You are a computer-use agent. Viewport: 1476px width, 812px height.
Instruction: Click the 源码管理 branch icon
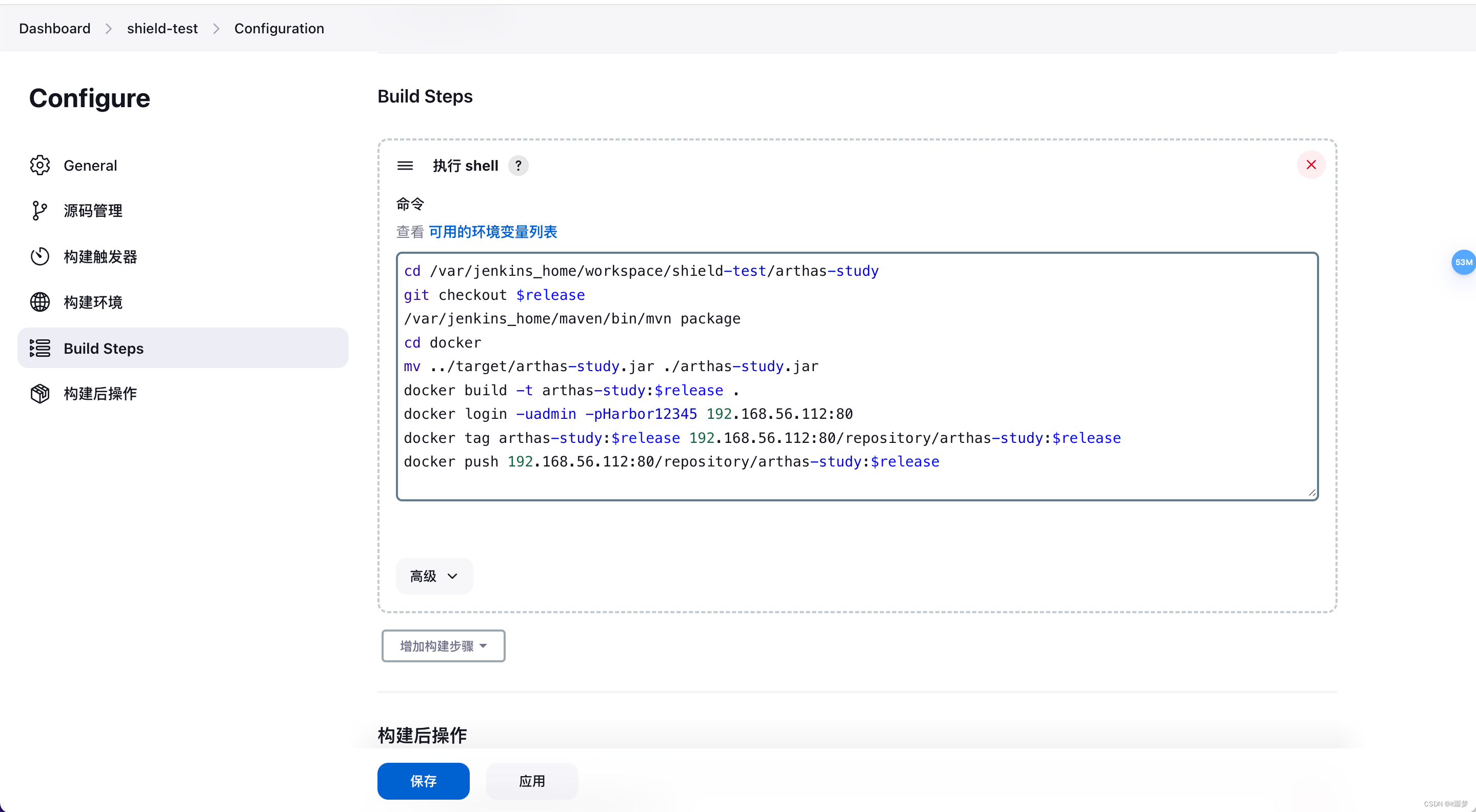(39, 211)
